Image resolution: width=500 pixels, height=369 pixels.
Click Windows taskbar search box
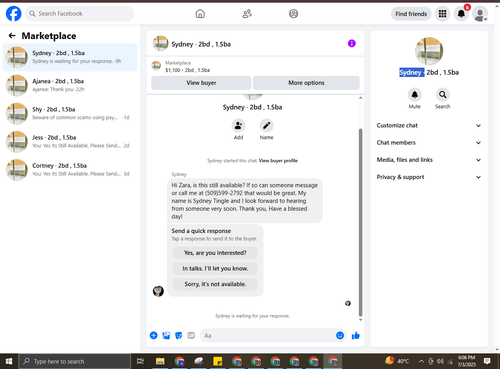(75, 361)
